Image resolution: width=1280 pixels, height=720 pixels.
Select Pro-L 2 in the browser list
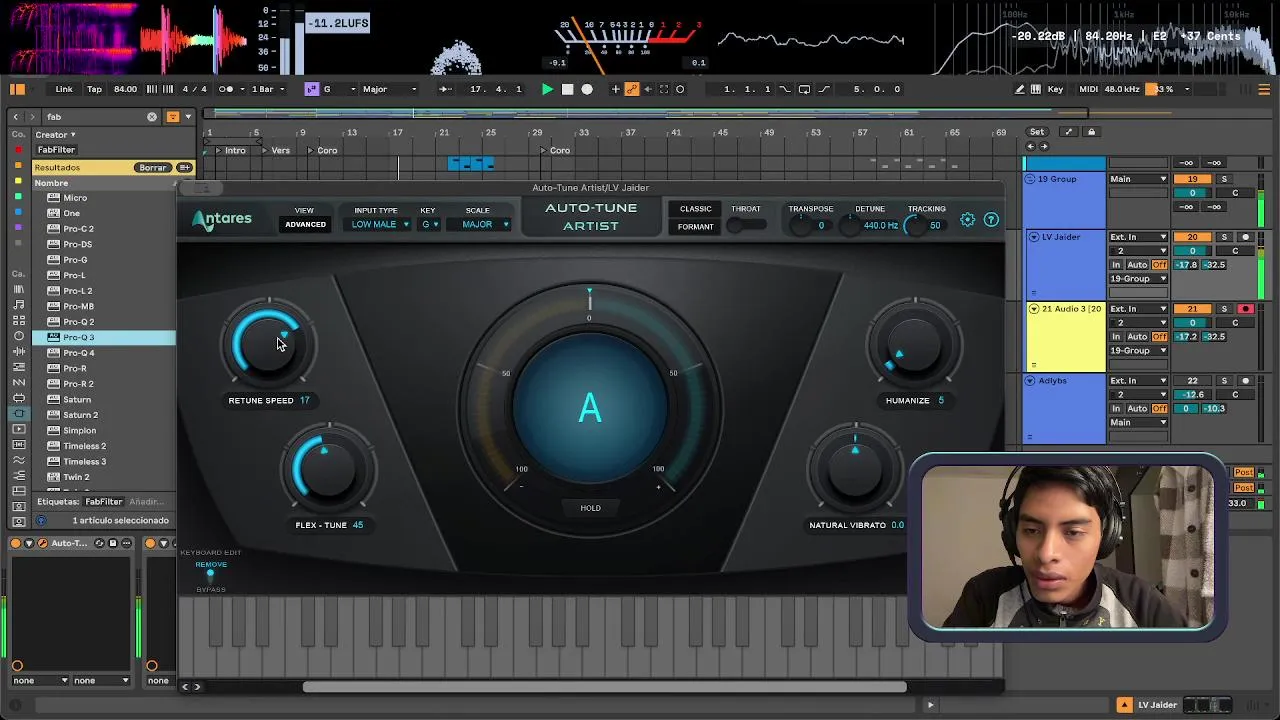[104, 291]
